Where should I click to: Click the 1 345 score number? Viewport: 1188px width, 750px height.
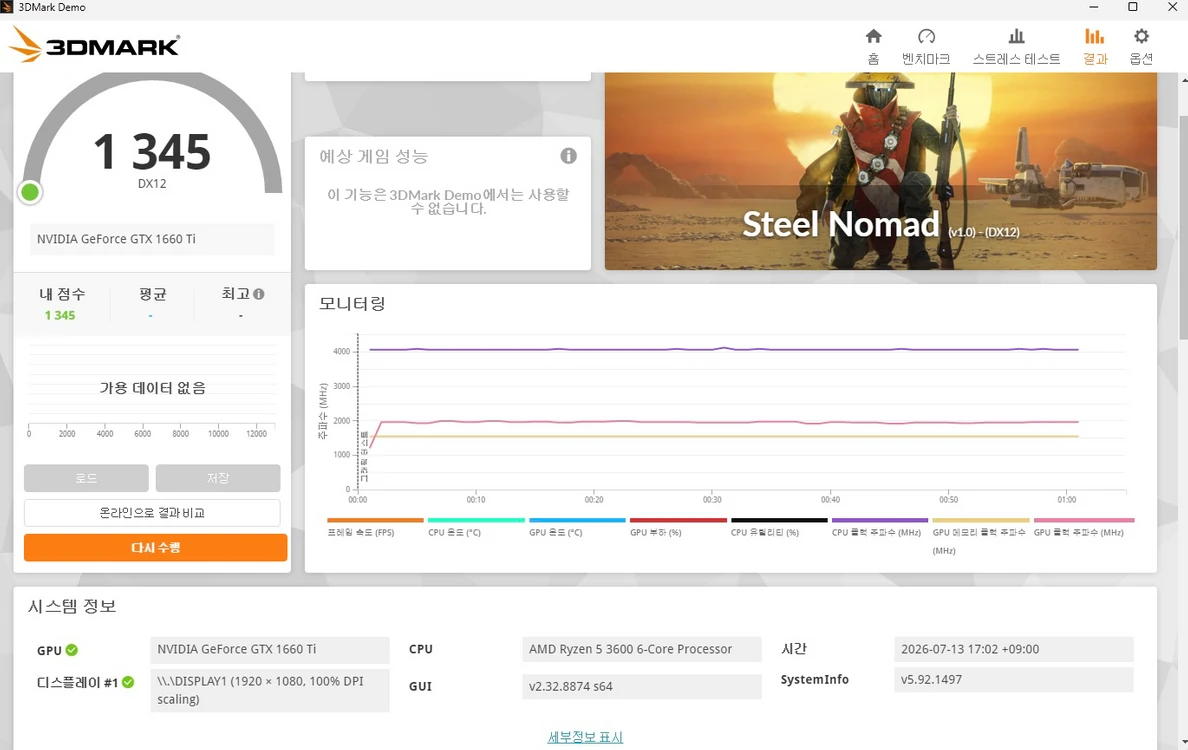(152, 152)
